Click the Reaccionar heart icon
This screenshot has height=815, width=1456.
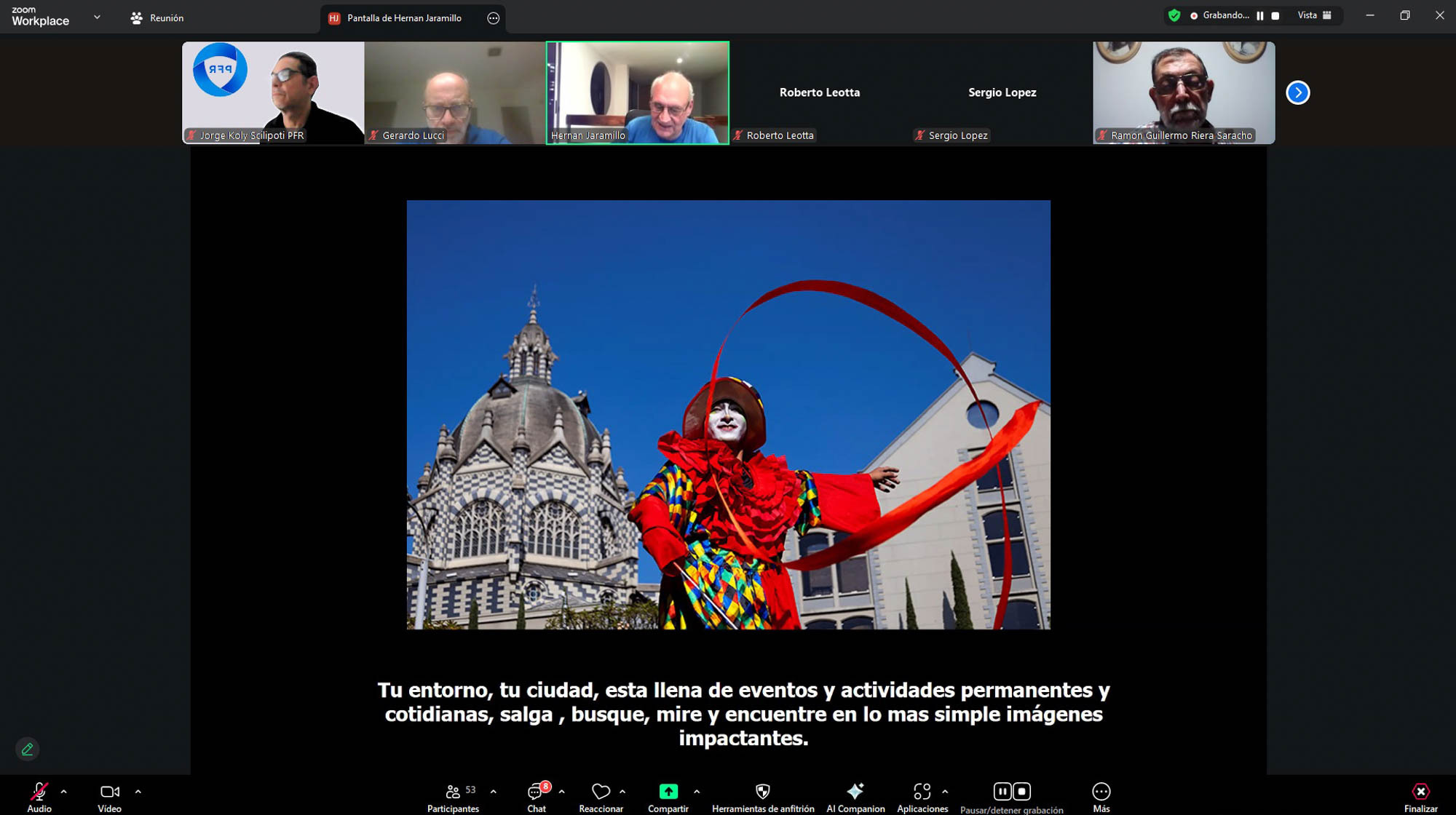tap(601, 792)
